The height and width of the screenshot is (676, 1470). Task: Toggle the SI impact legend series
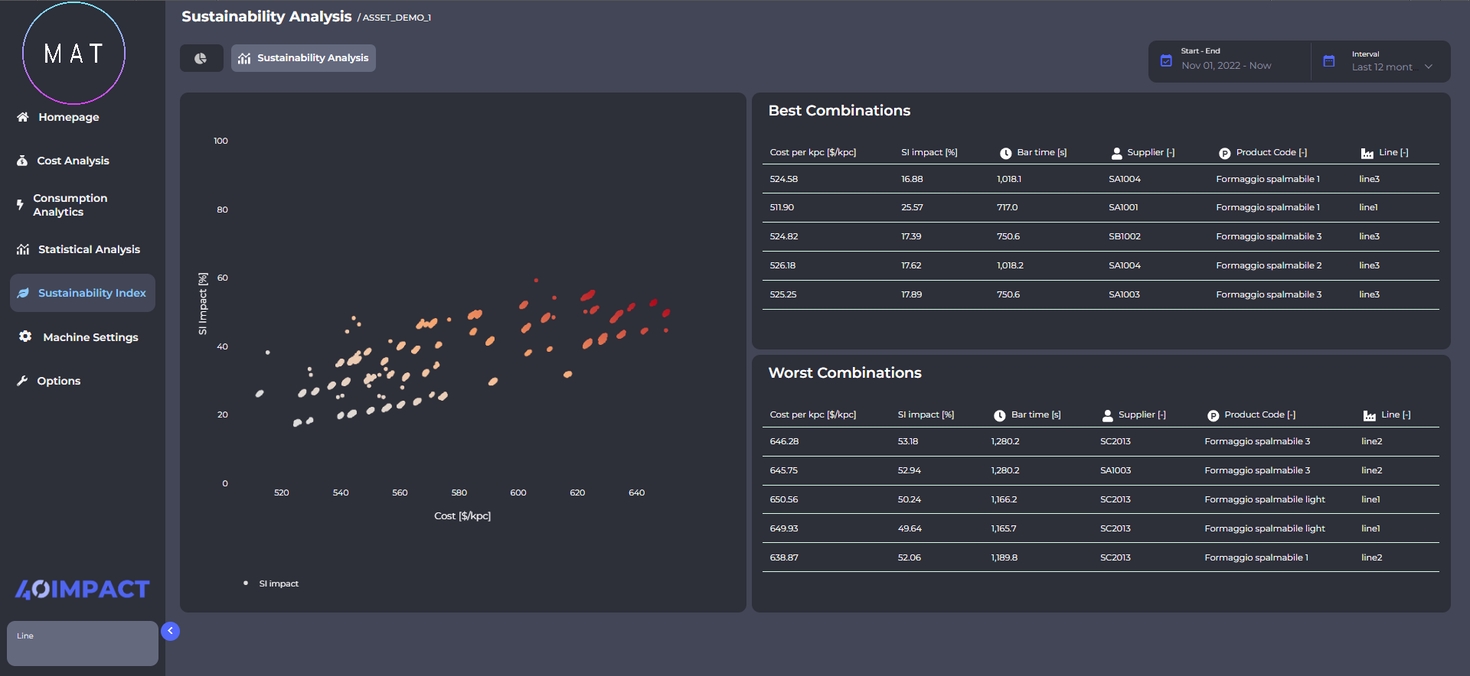point(271,583)
